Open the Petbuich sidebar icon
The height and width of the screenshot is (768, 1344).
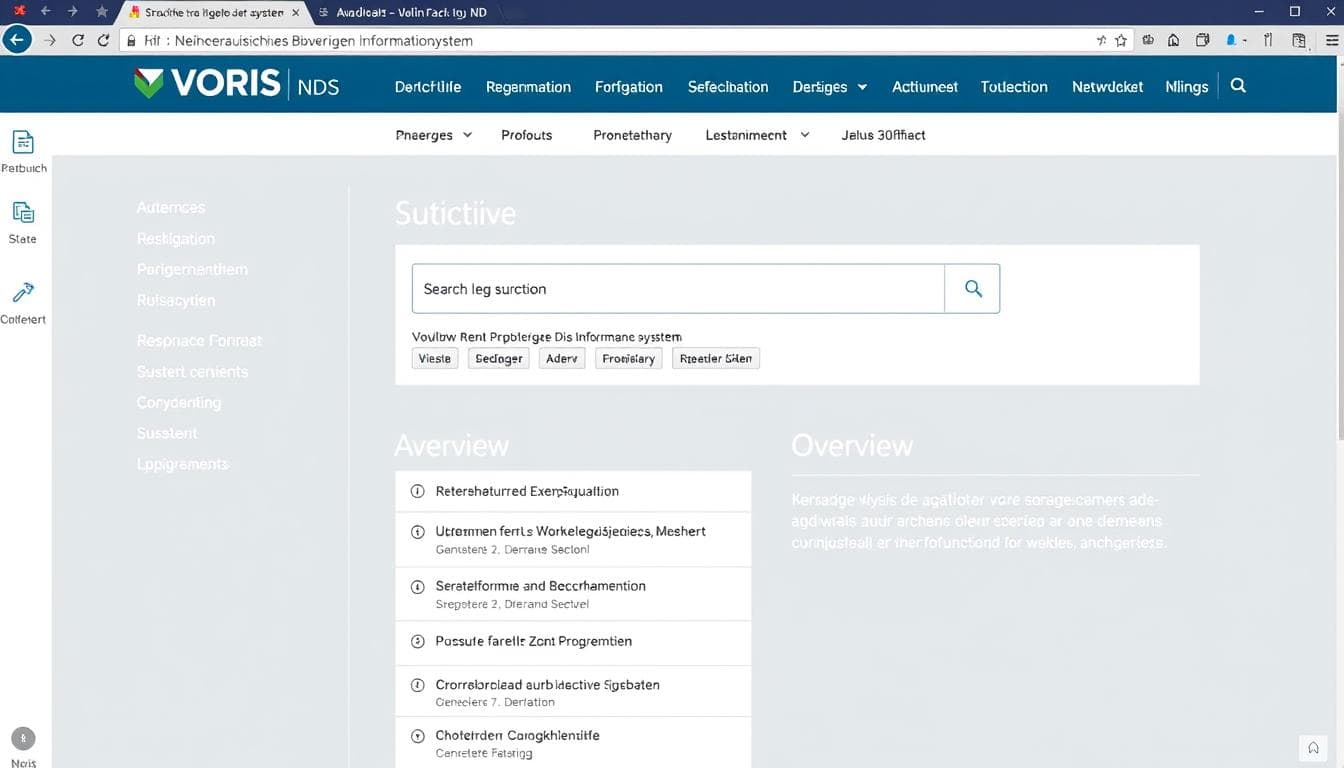23,142
